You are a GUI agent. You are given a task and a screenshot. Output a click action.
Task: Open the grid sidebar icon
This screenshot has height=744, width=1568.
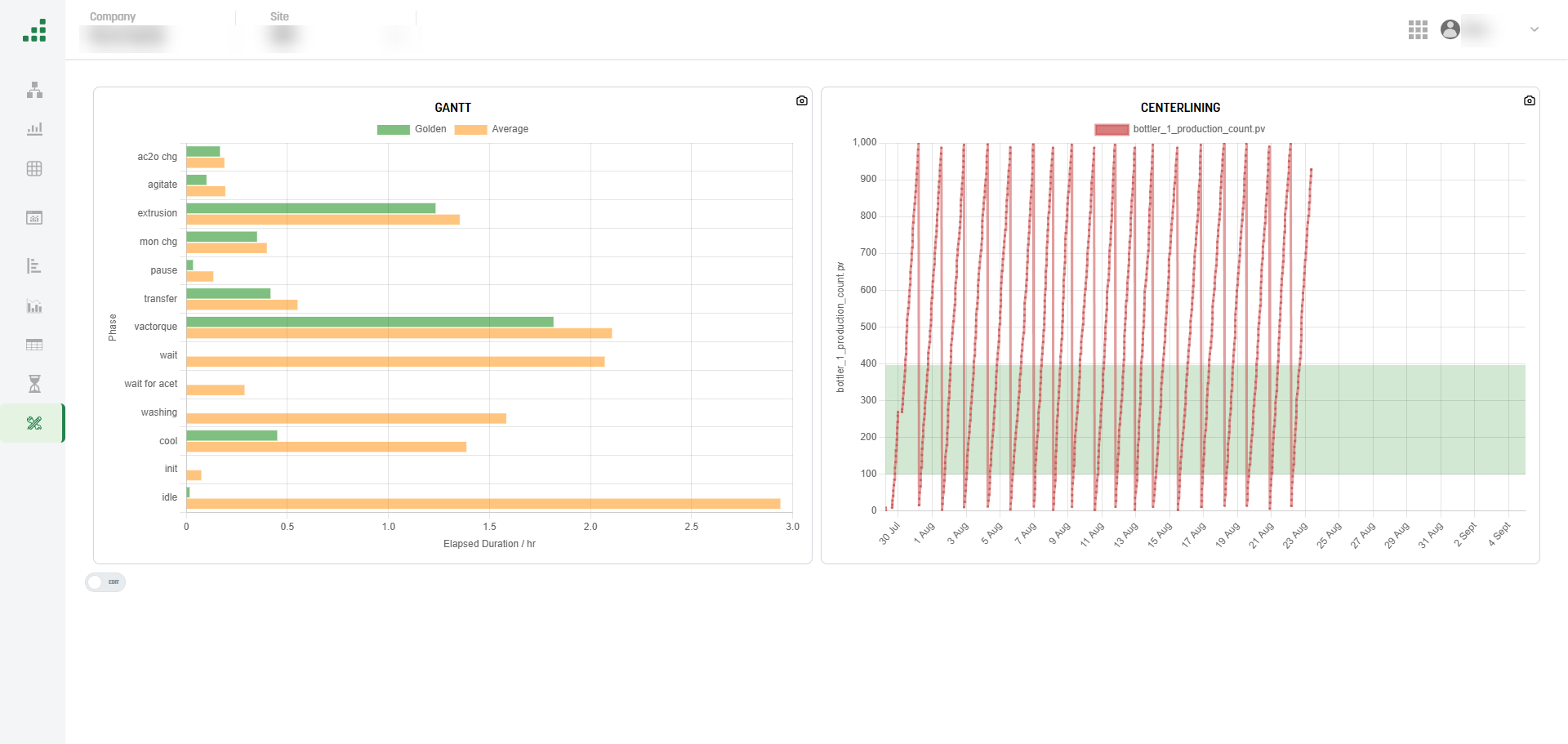pos(34,168)
